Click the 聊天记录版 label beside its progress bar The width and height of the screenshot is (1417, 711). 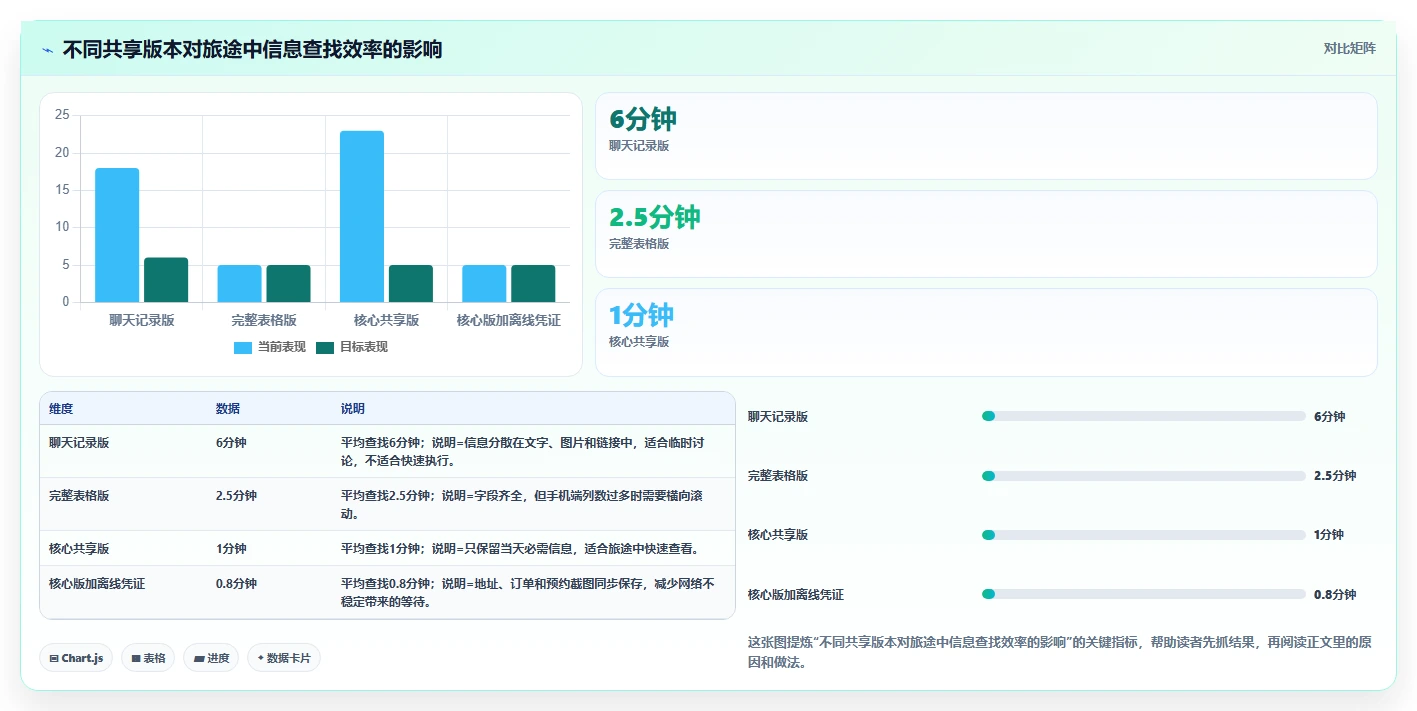point(778,417)
